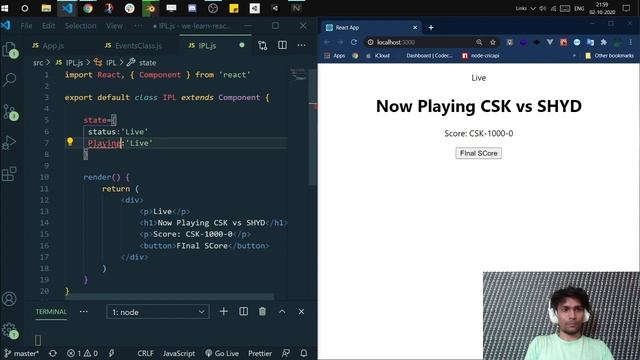Maximize the terminal panel with chevron up
Viewport: 640px width, 360px height.
pos(282,312)
